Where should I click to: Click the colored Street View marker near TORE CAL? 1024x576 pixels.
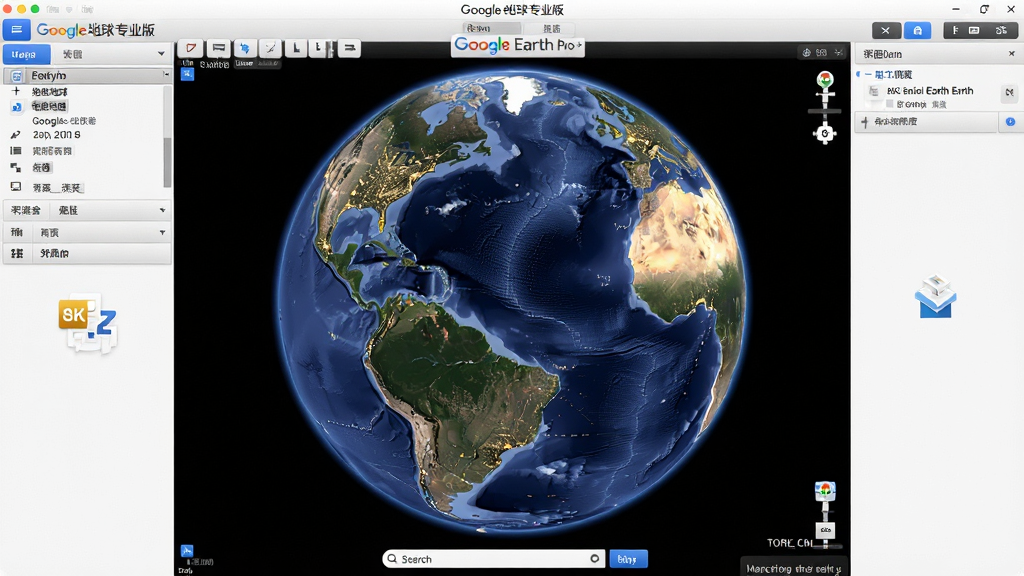coord(825,490)
